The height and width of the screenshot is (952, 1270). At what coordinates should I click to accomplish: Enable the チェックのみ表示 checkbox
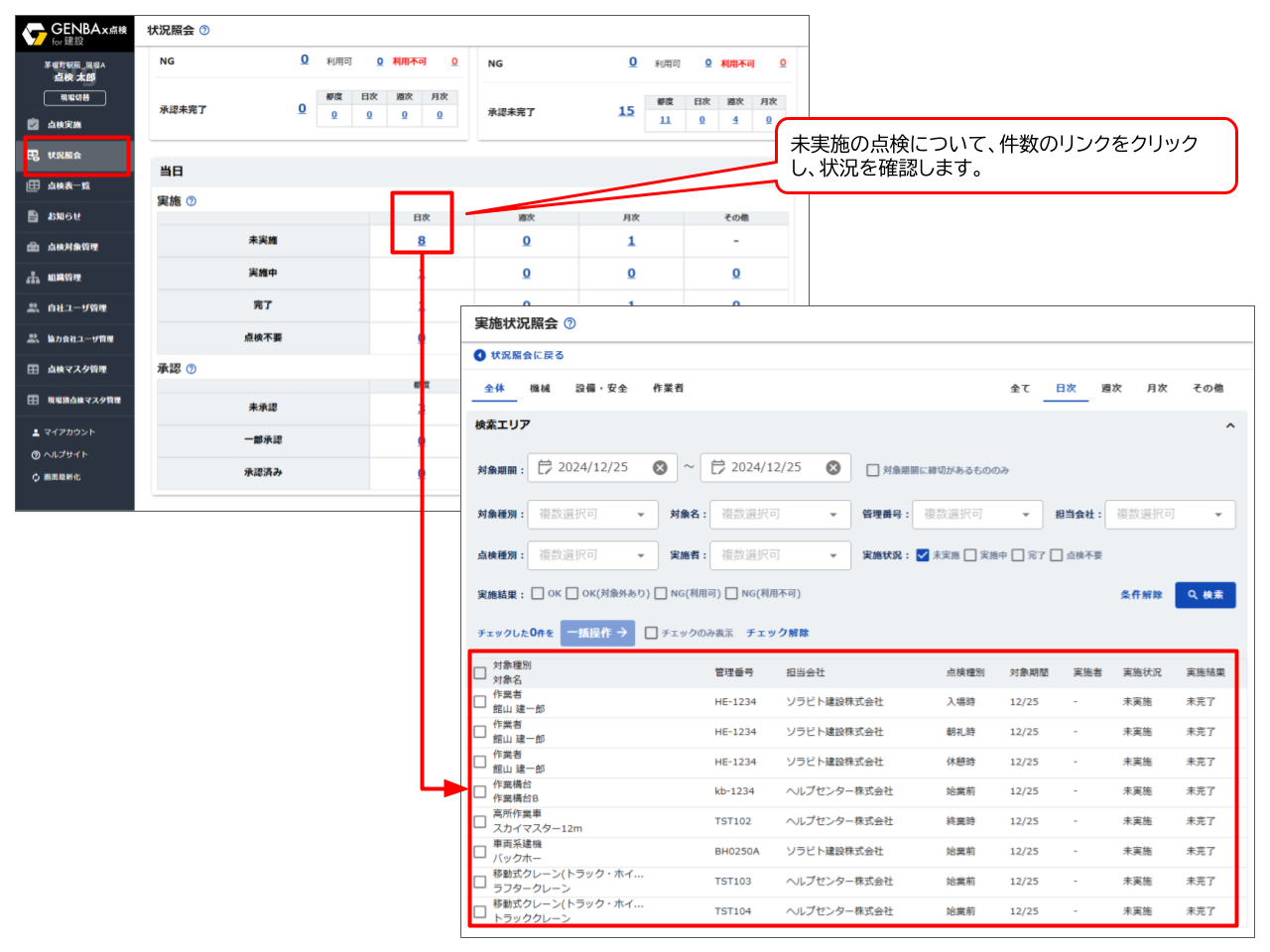(652, 633)
